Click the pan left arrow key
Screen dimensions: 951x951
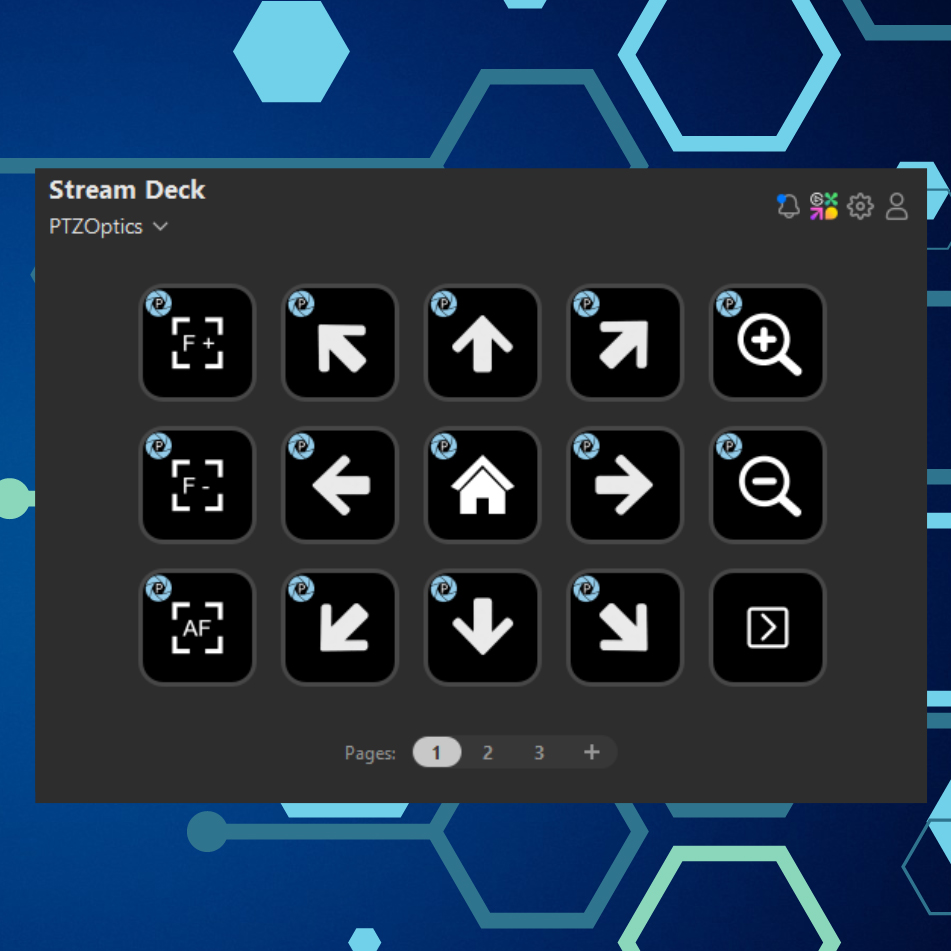[340, 485]
